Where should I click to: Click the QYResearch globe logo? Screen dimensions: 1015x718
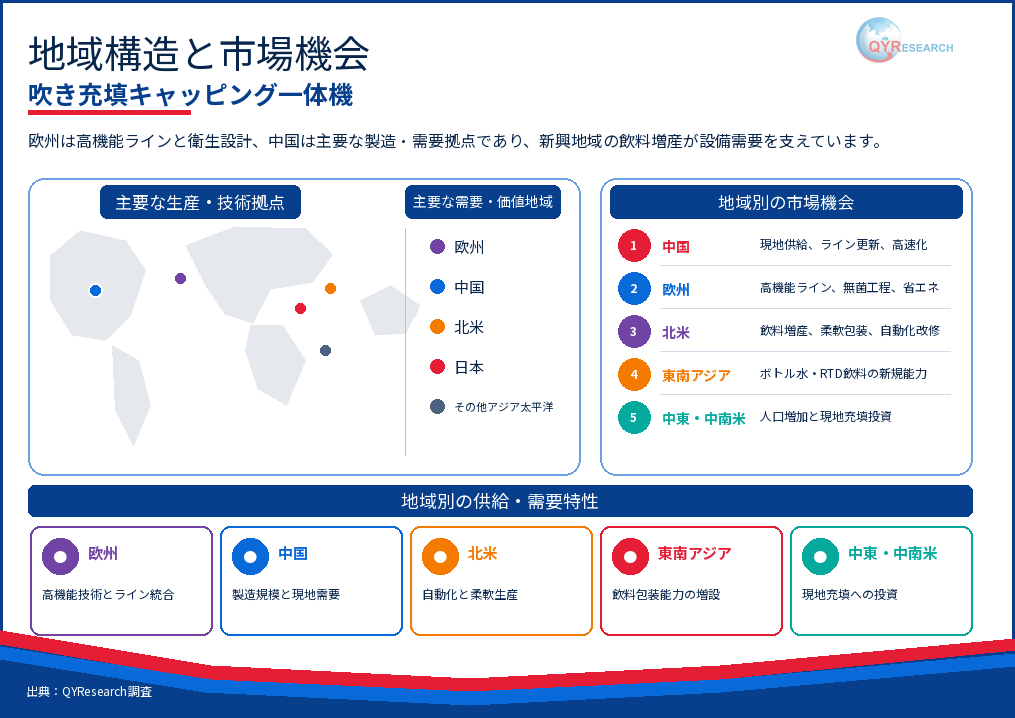coord(879,40)
